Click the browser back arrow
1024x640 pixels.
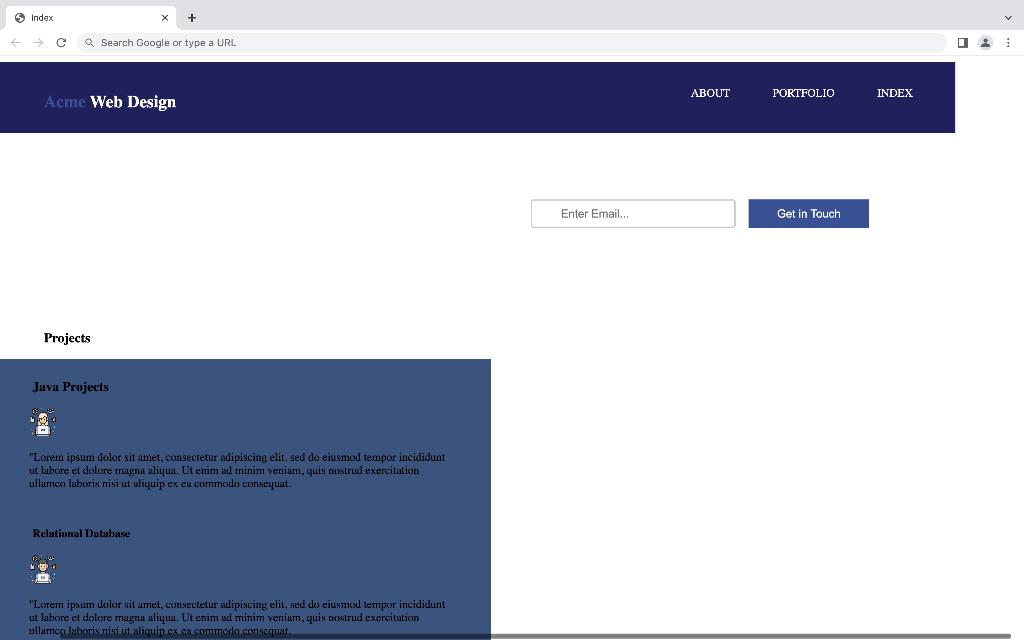point(14,42)
